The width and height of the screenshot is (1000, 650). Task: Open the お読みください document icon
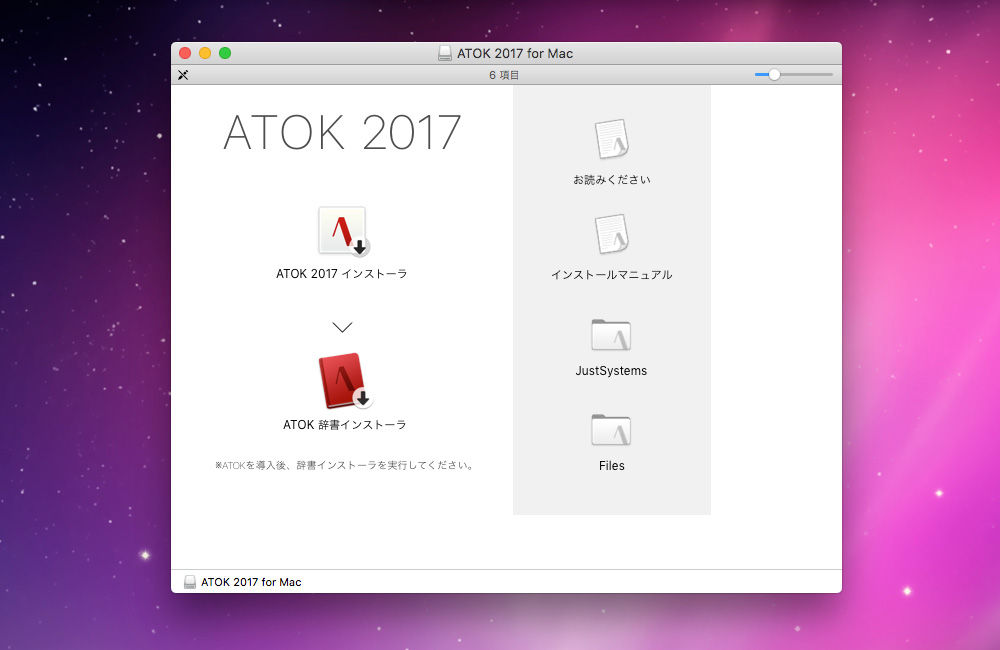click(612, 138)
